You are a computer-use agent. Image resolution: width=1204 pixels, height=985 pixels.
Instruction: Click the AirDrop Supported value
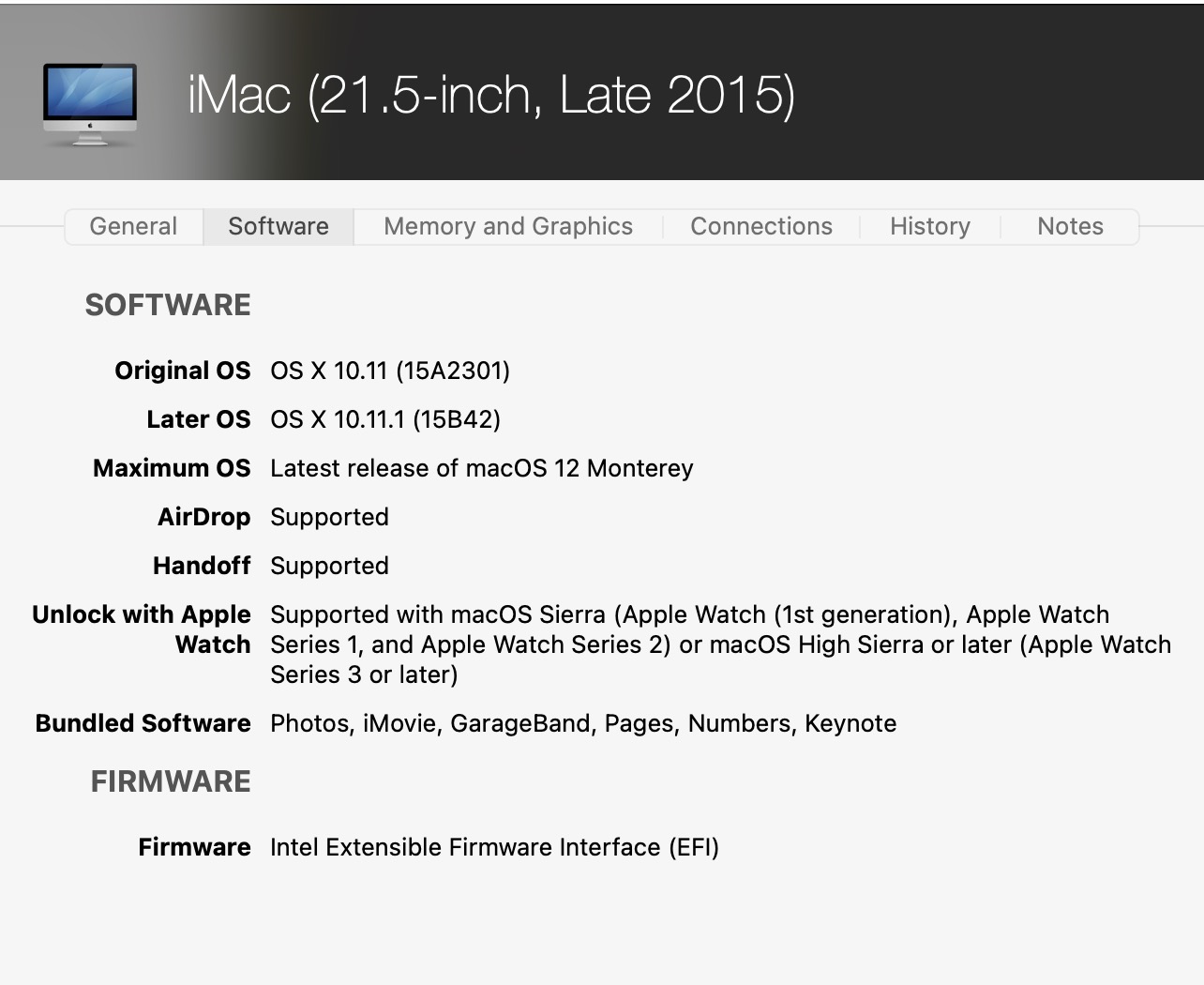[x=329, y=517]
